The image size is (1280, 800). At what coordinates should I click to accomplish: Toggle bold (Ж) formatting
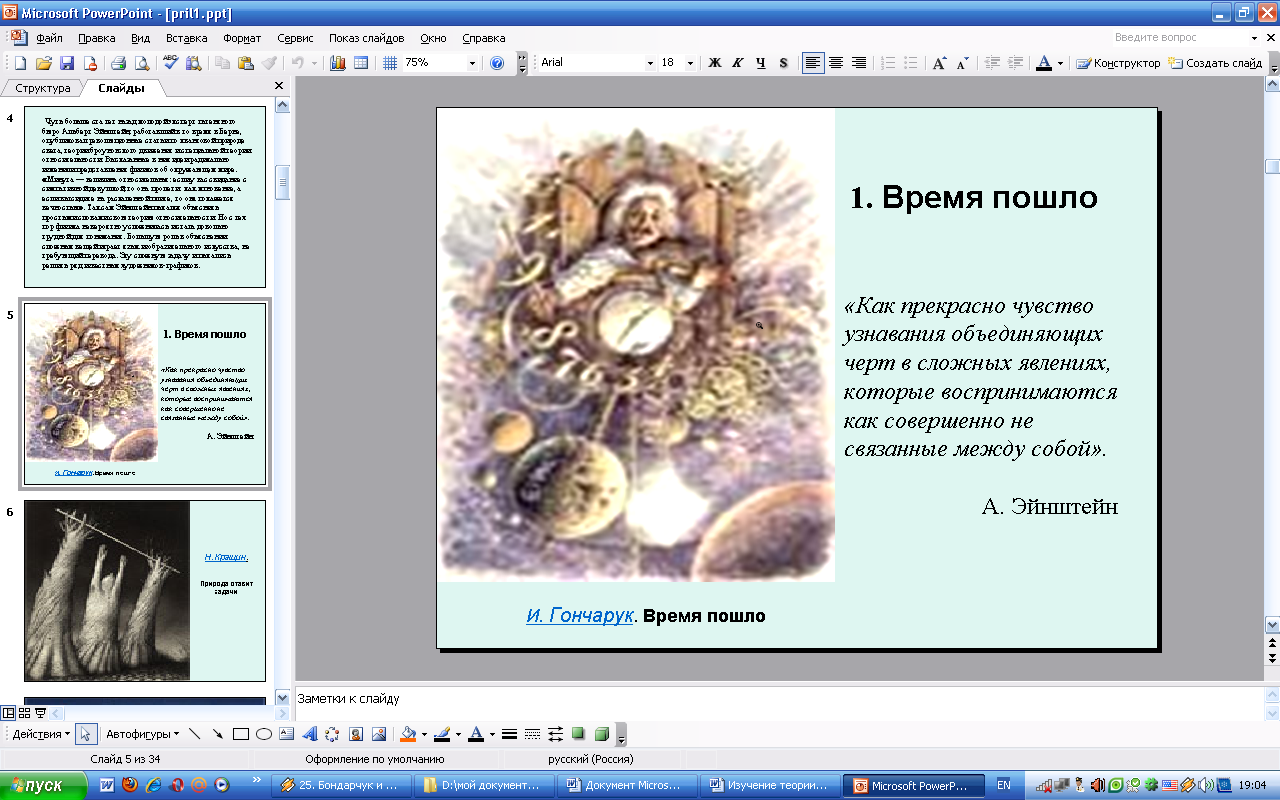tap(715, 63)
